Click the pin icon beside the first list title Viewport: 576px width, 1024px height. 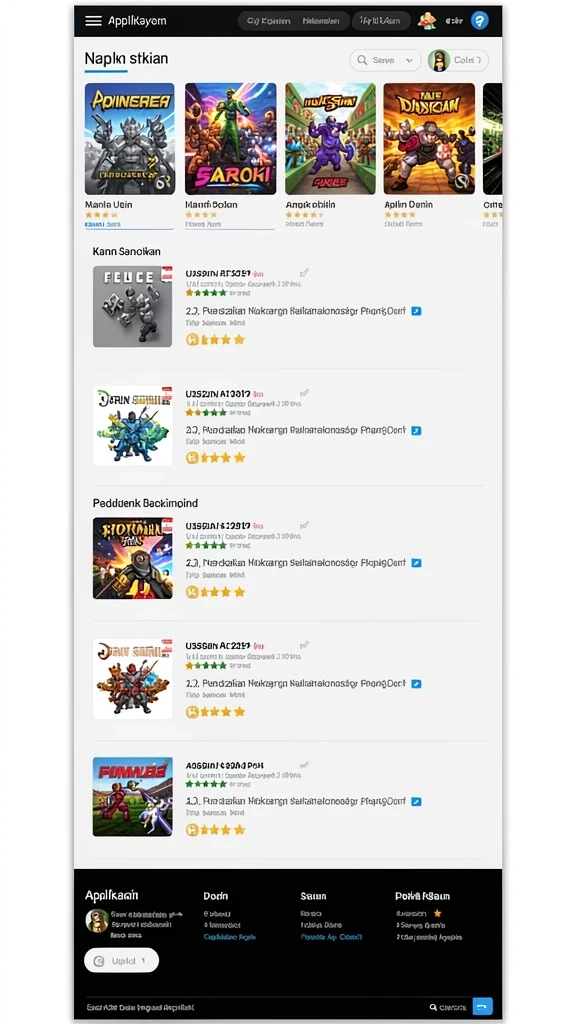[304, 273]
